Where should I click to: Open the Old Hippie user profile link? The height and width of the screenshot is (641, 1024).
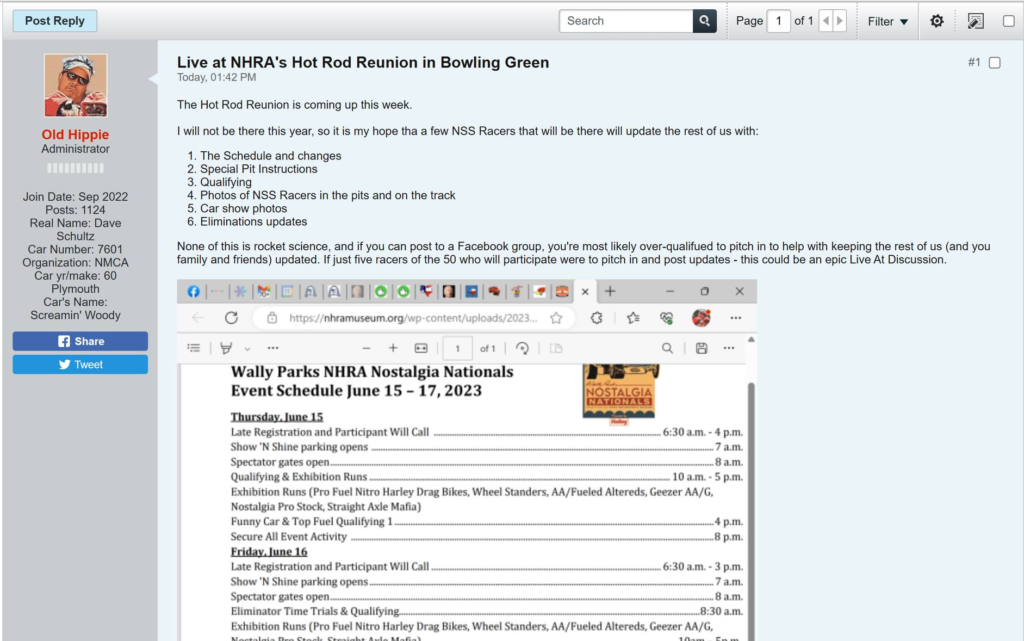tap(75, 134)
